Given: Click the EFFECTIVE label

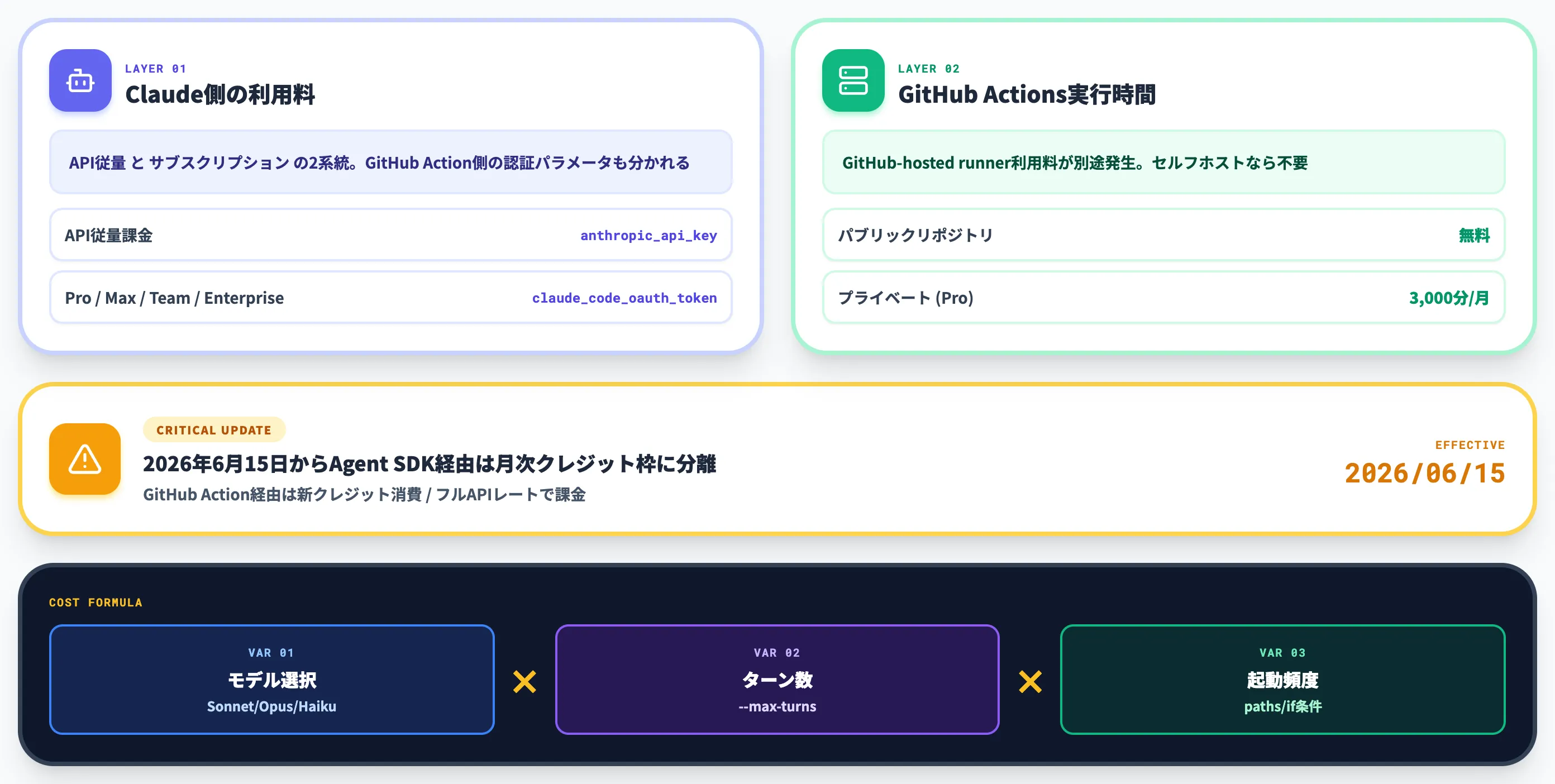Looking at the screenshot, I should 1470,445.
